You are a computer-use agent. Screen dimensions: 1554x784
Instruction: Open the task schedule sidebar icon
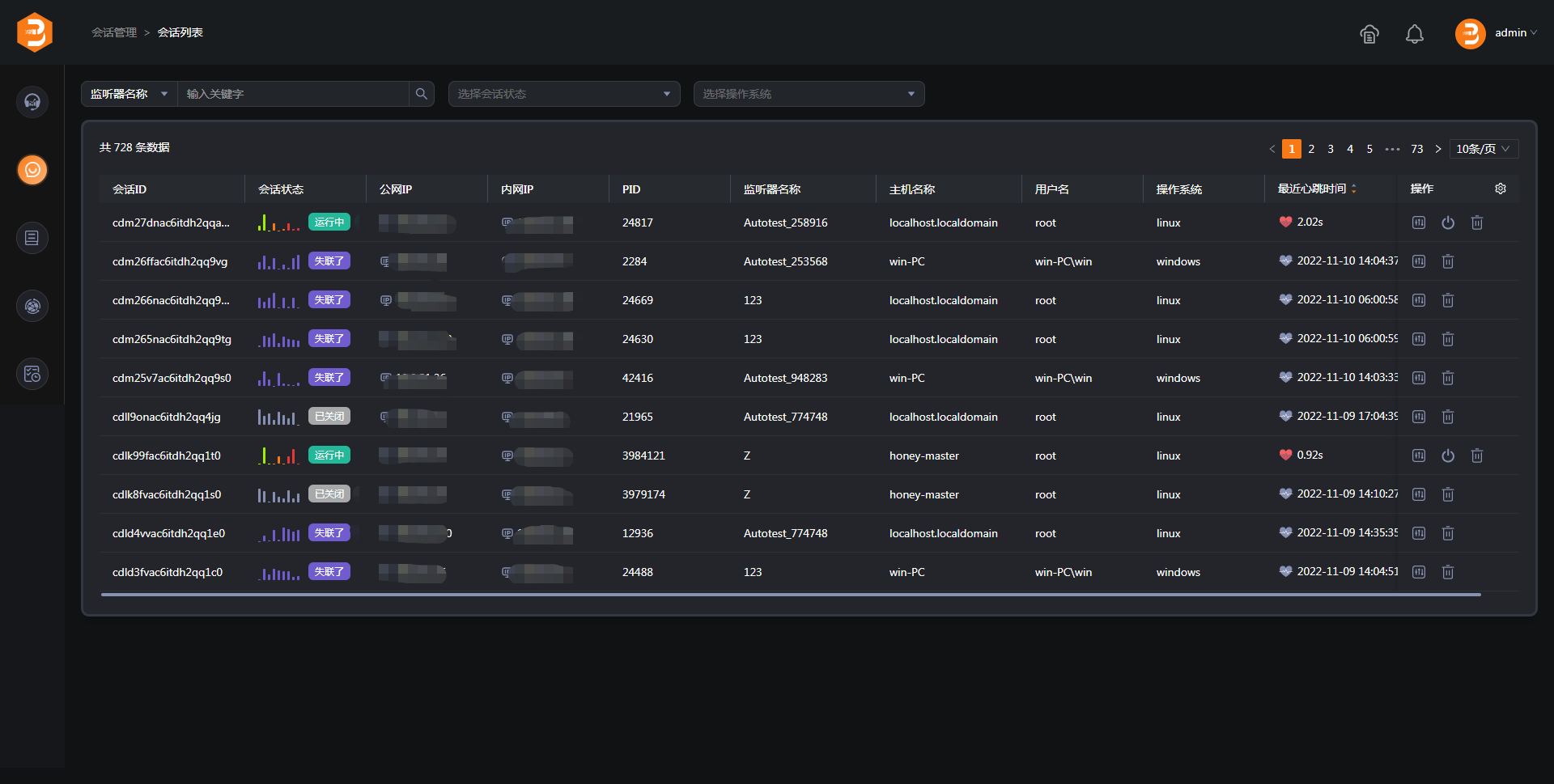click(32, 374)
